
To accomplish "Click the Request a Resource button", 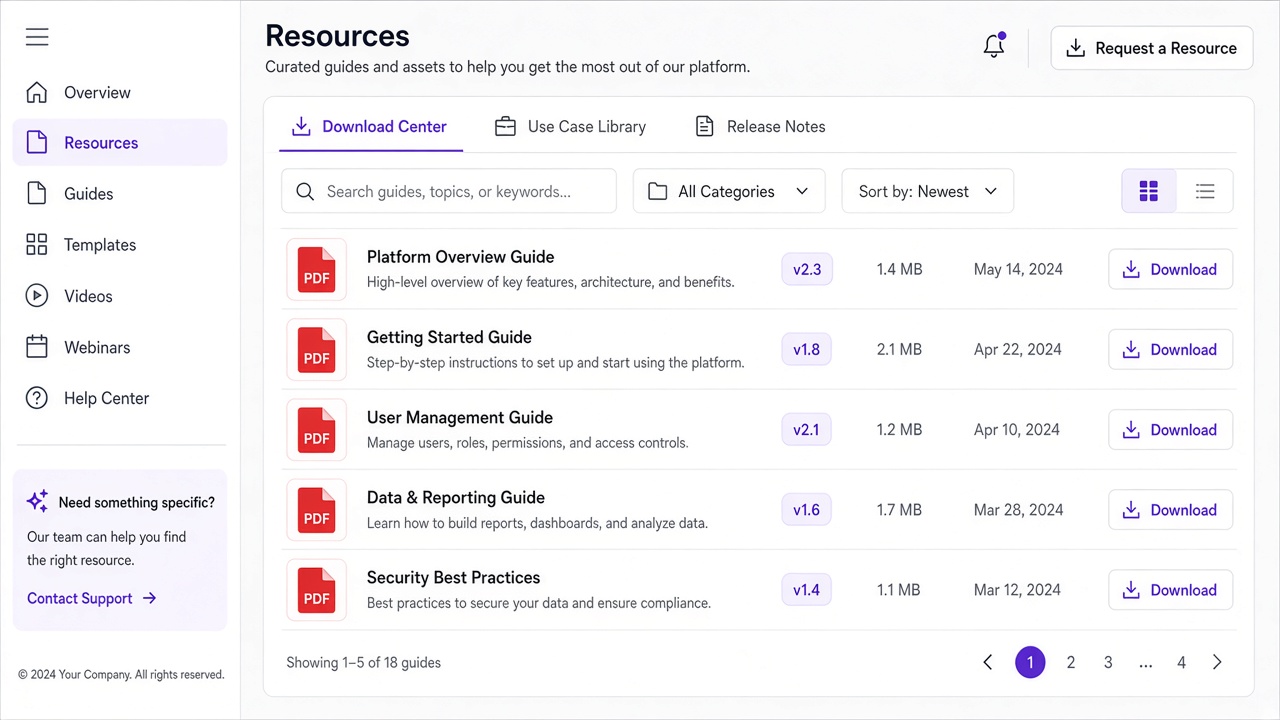I will (1152, 48).
